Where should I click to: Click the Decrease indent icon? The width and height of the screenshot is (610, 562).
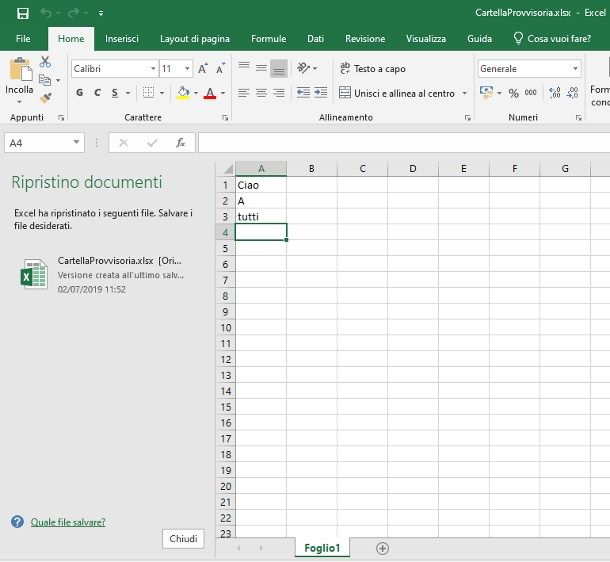pos(303,93)
